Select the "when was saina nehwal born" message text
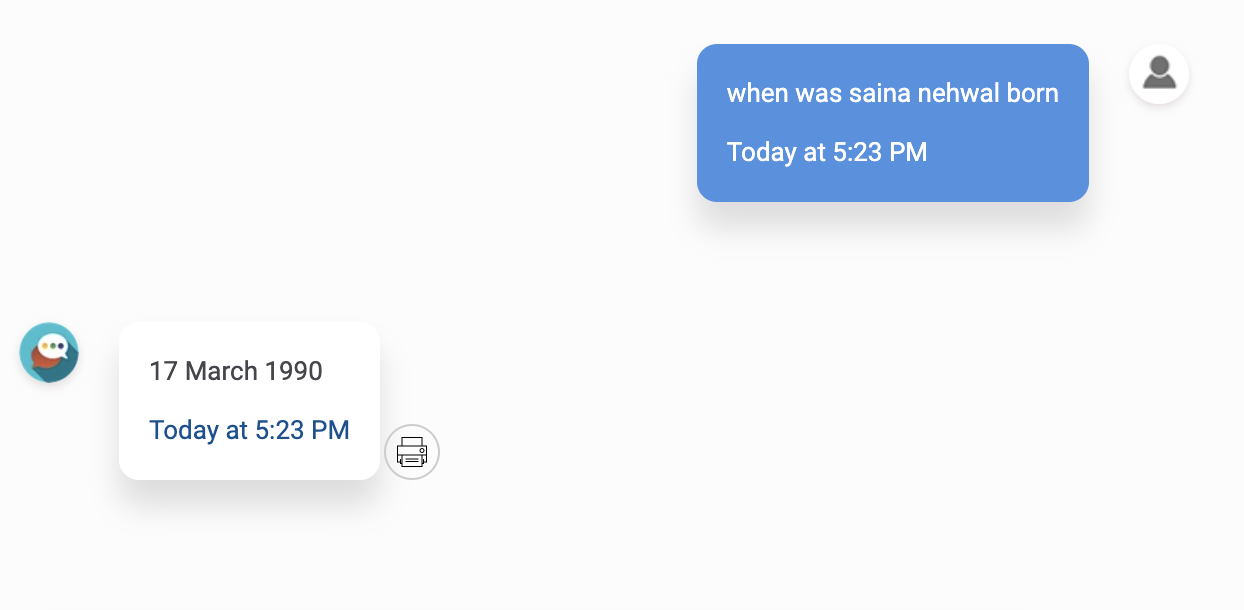 (x=892, y=94)
